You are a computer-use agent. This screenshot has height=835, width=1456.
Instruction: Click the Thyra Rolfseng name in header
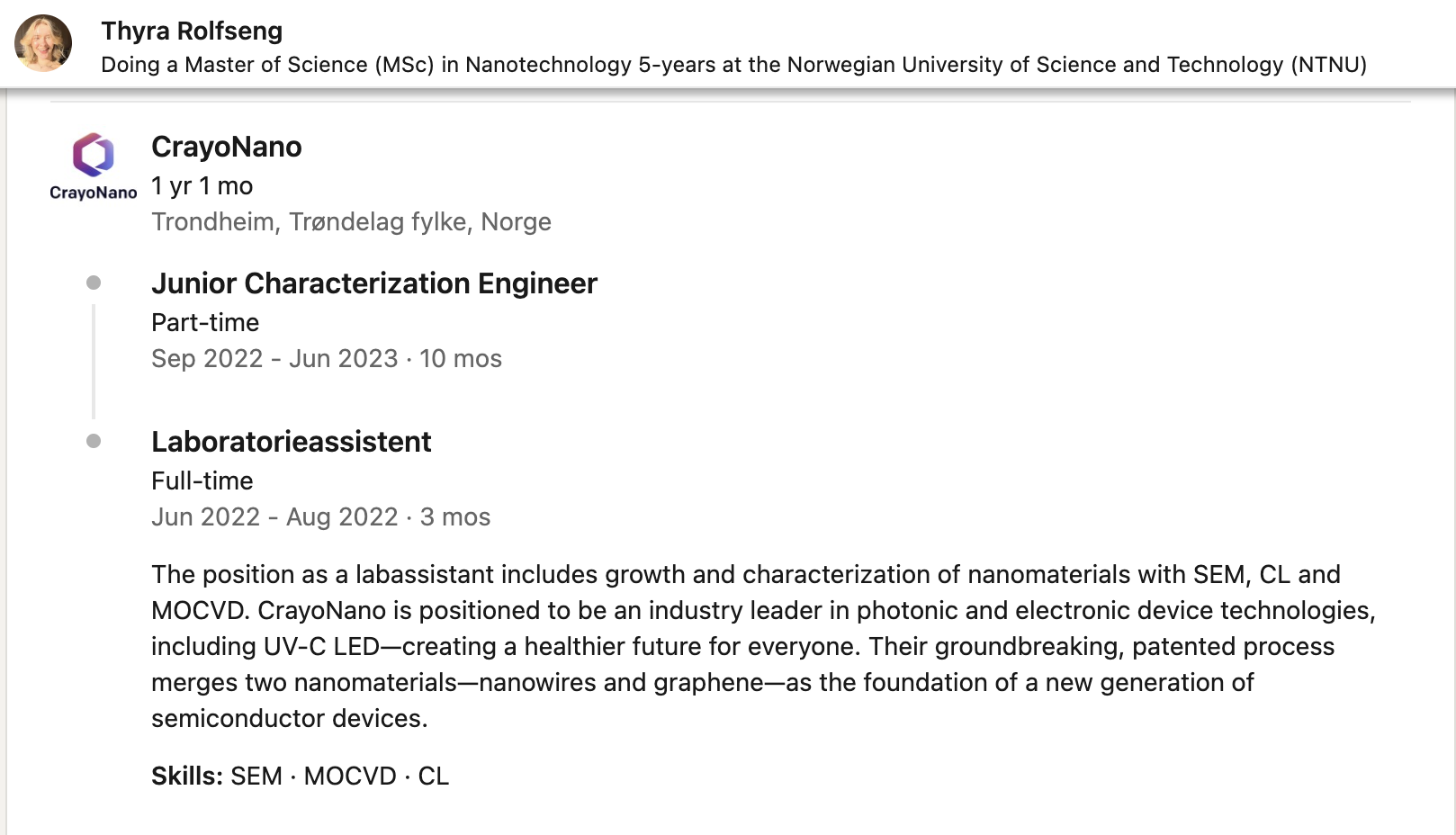pos(192,31)
